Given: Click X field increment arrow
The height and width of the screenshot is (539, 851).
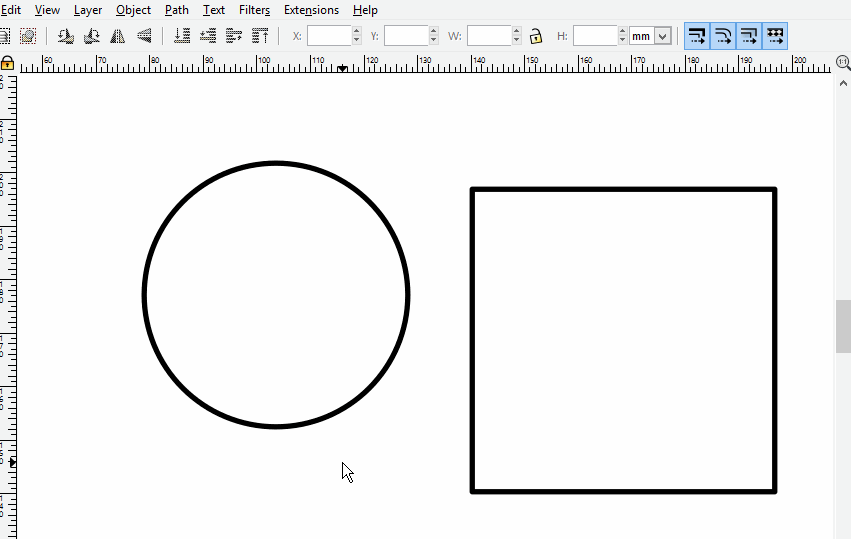Looking at the screenshot, I should pos(357,31).
